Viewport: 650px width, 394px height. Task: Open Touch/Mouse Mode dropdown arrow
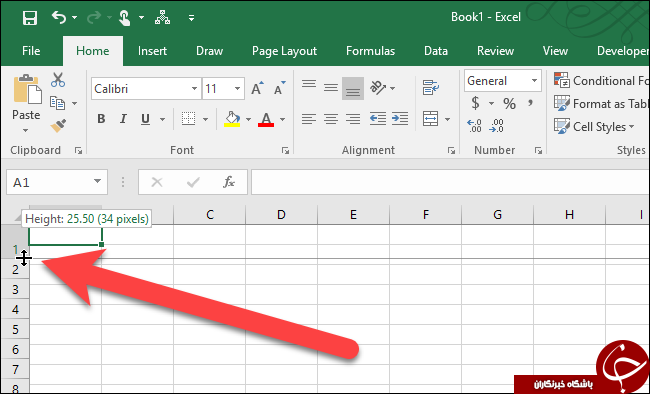[x=141, y=18]
